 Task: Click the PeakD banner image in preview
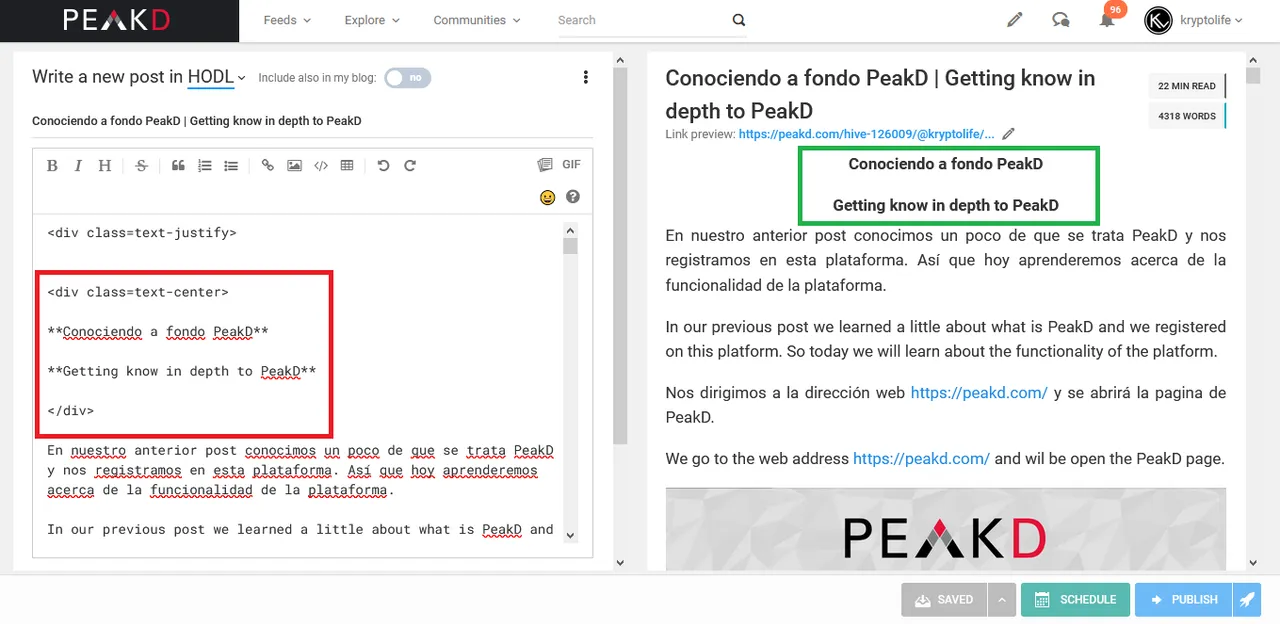point(946,530)
